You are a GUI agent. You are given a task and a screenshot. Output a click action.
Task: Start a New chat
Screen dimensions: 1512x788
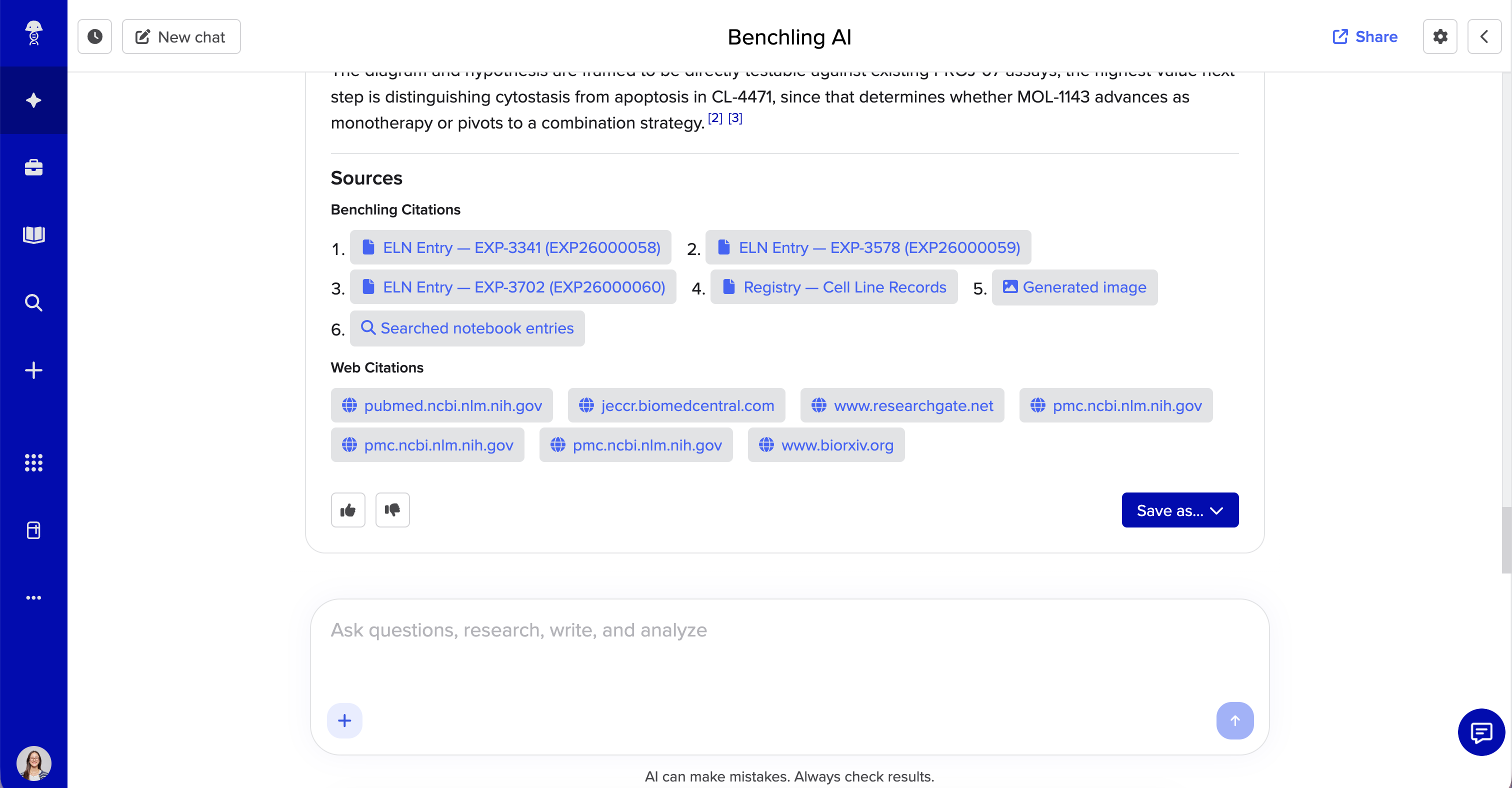click(181, 36)
